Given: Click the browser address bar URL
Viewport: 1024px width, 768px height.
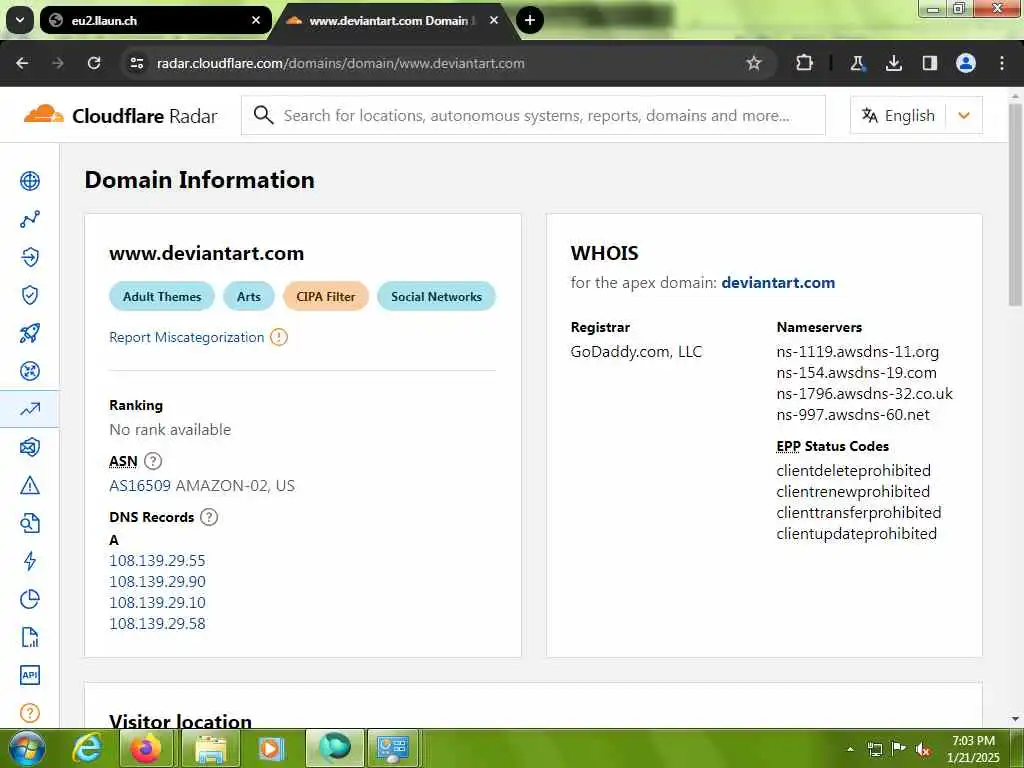Looking at the screenshot, I should (x=340, y=63).
